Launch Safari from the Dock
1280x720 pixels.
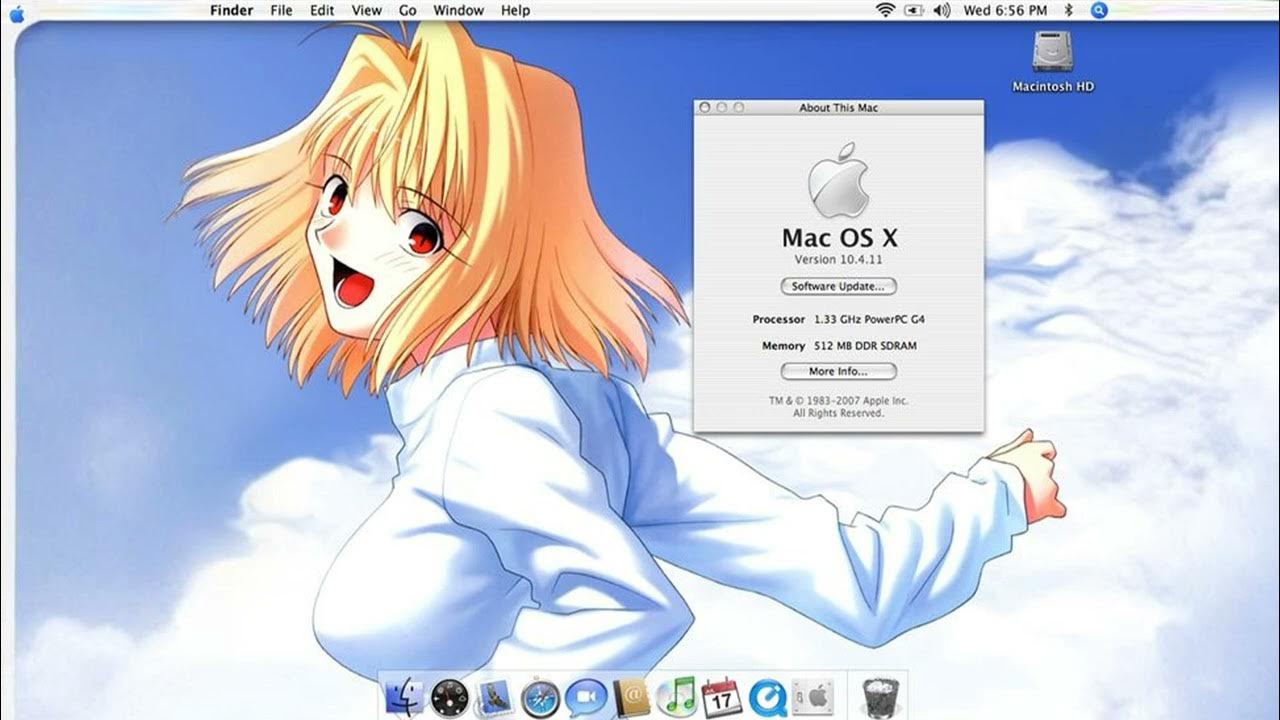click(541, 697)
